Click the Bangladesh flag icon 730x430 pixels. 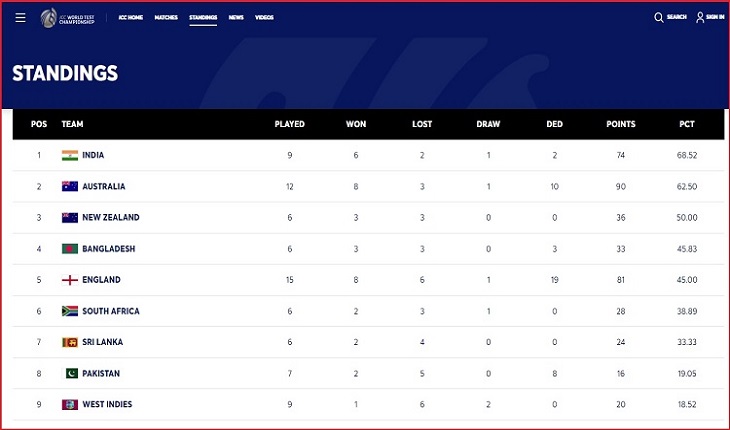pyautogui.click(x=70, y=249)
